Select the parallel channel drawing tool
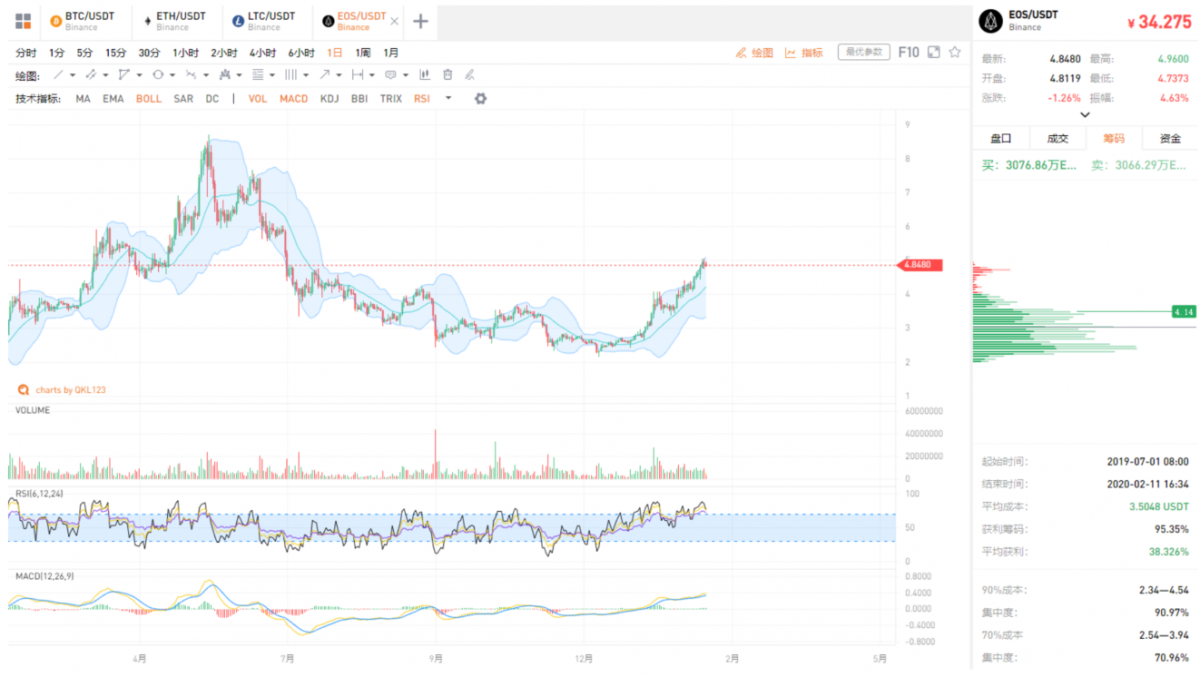The width and height of the screenshot is (1200, 677). pyautogui.click(x=90, y=74)
